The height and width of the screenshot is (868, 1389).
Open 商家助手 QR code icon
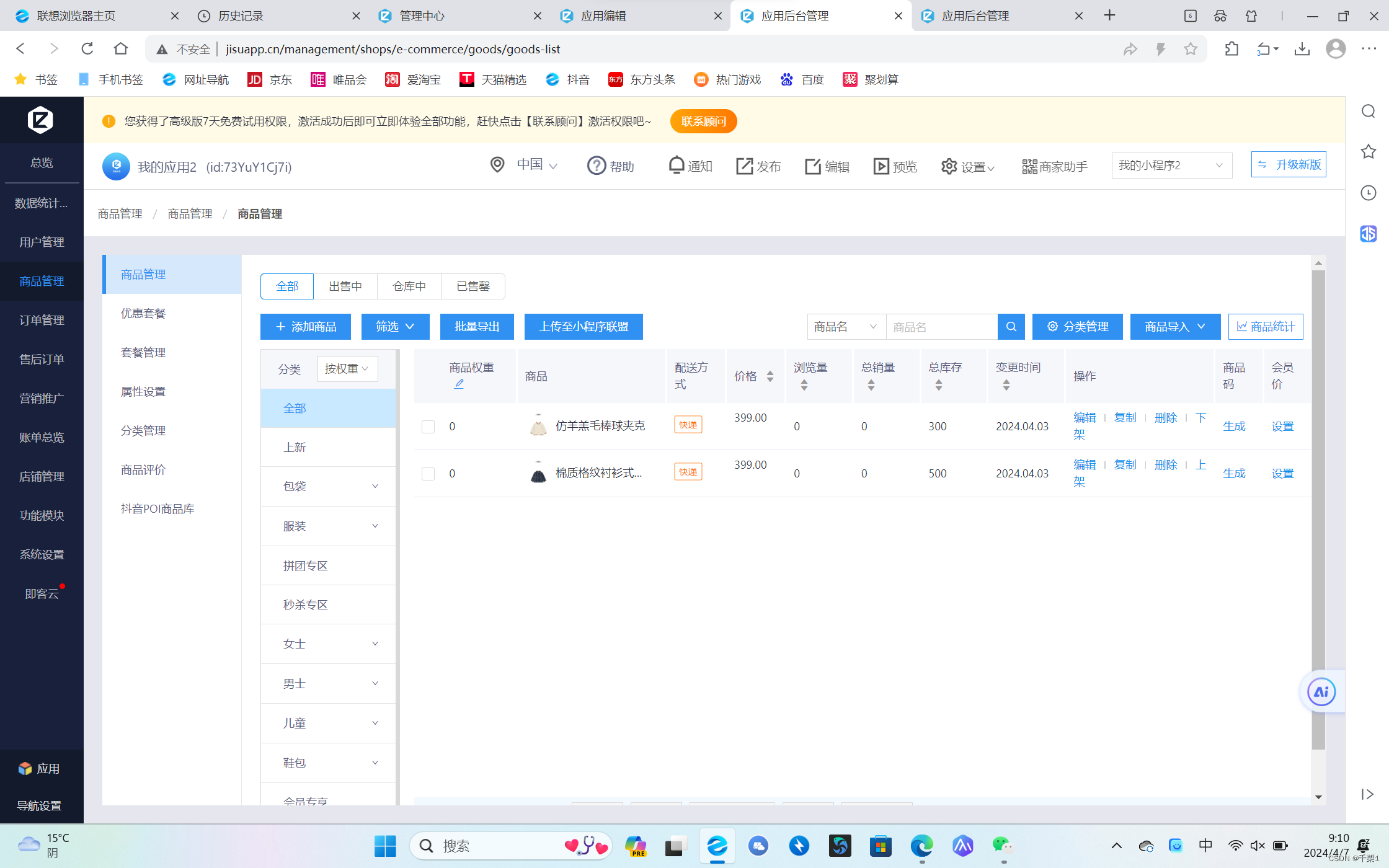pos(1029,166)
